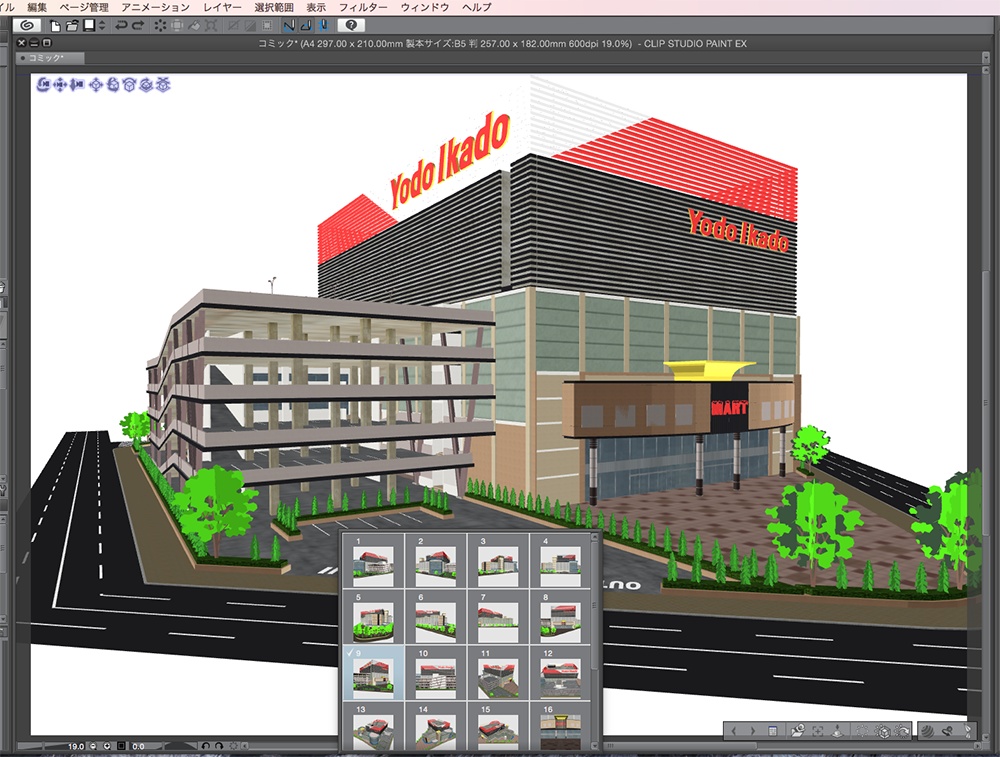Click previous 3D object arrow in launcher

point(734,731)
